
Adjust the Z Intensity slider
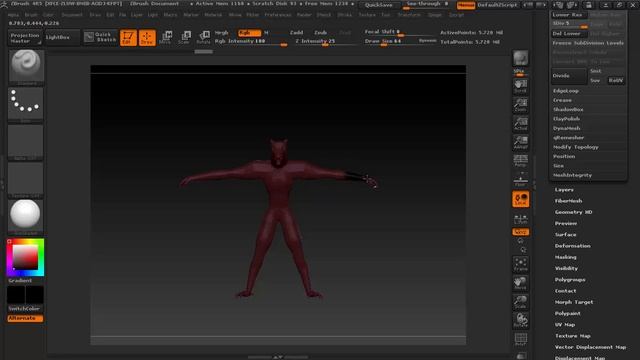324,42
